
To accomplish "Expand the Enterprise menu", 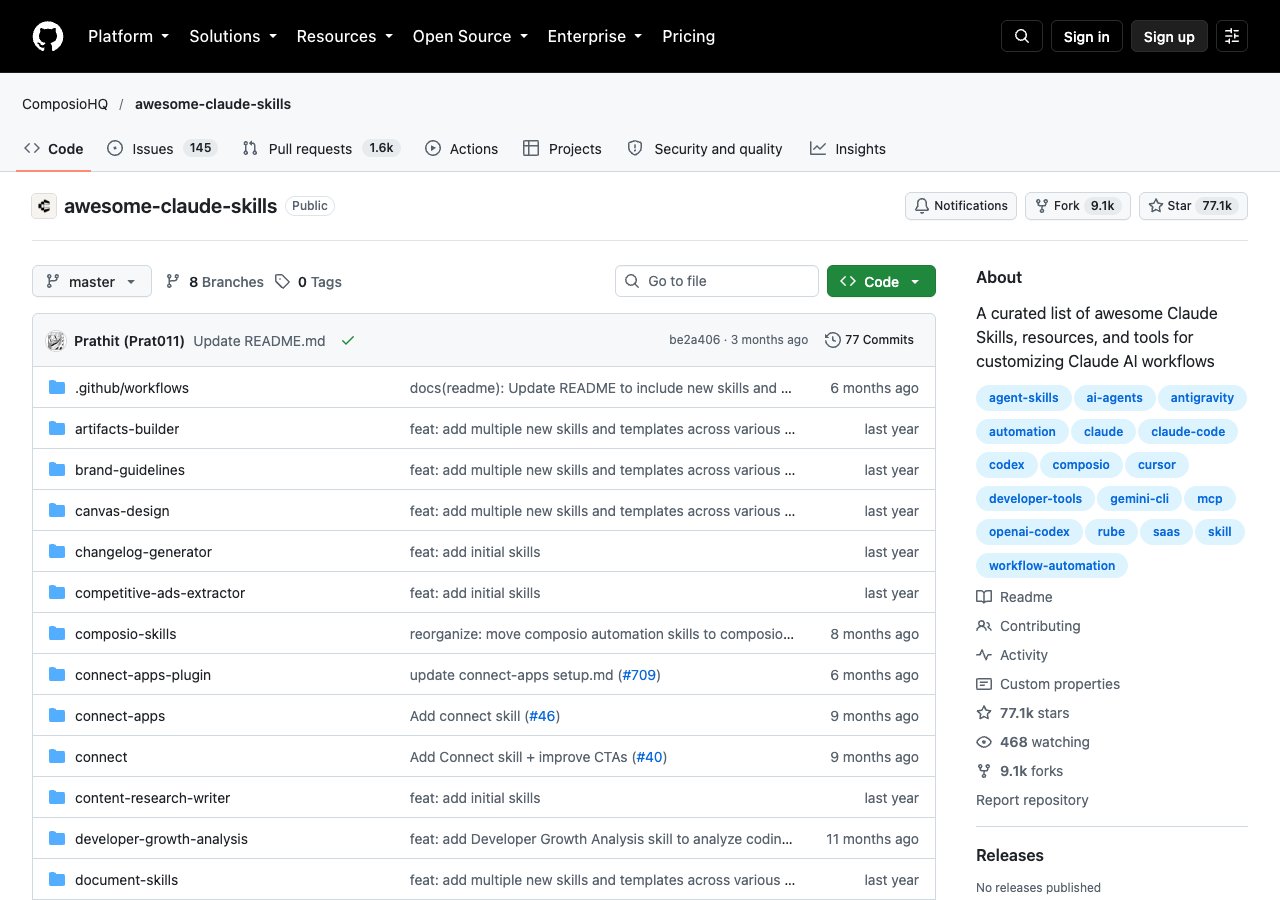I will [x=597, y=36].
